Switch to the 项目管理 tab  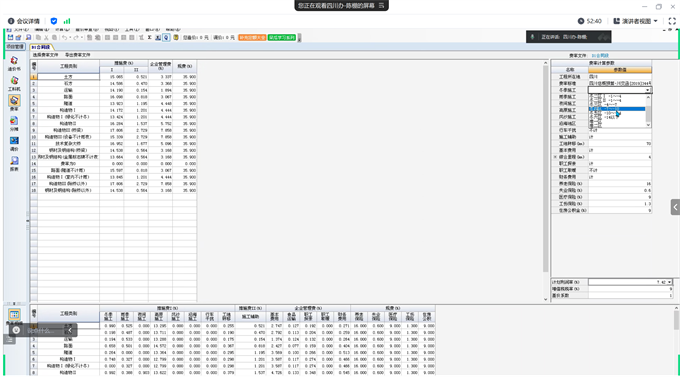(x=16, y=46)
